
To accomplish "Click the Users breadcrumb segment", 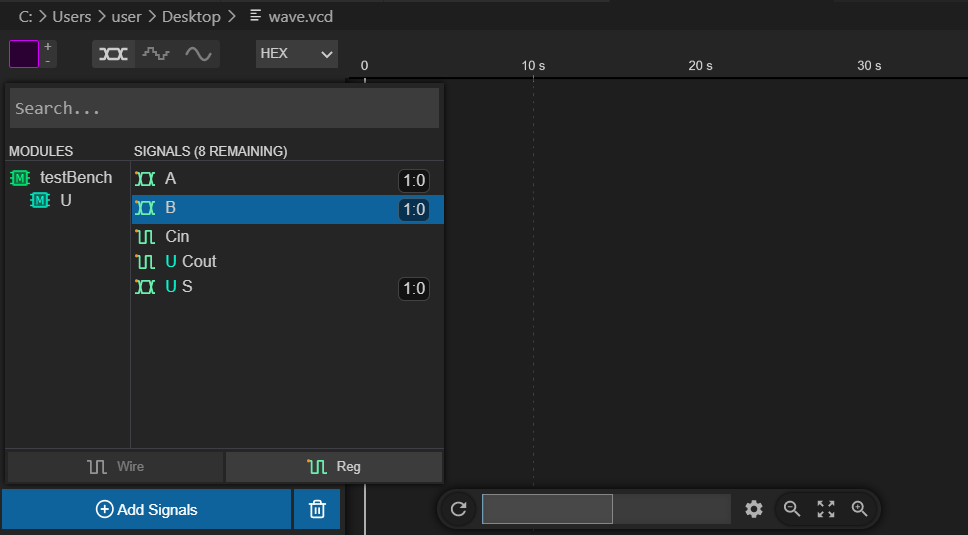I will (72, 17).
